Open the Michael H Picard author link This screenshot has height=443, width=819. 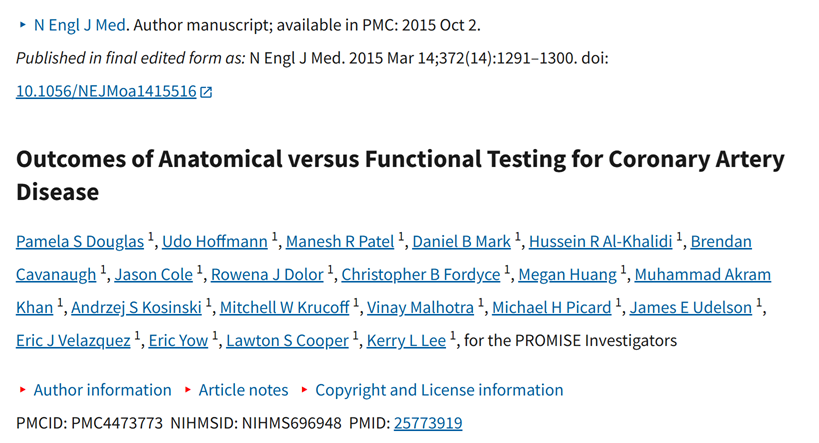(x=552, y=307)
